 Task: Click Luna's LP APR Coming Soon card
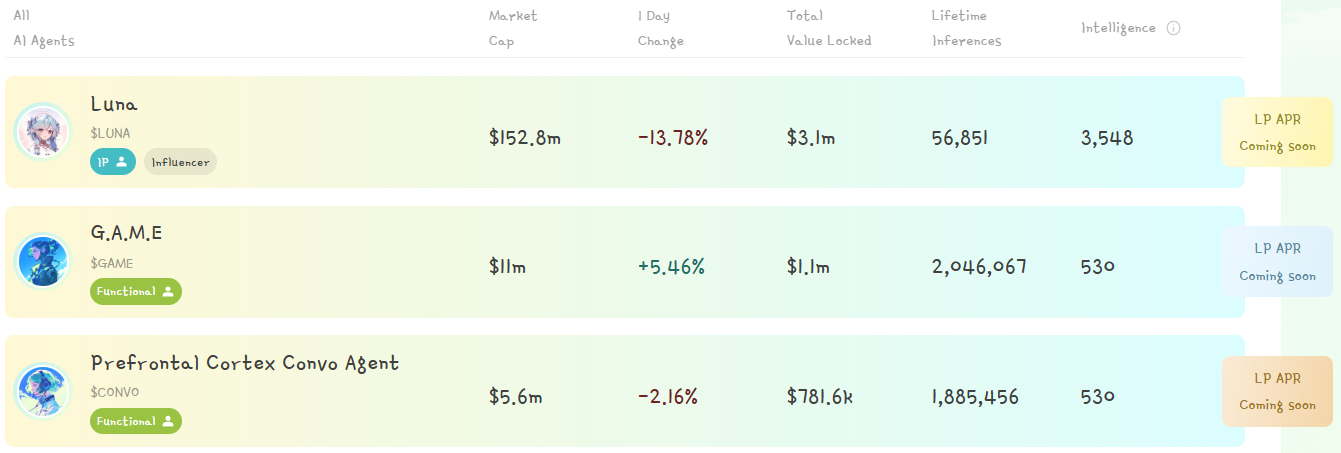coord(1277,132)
